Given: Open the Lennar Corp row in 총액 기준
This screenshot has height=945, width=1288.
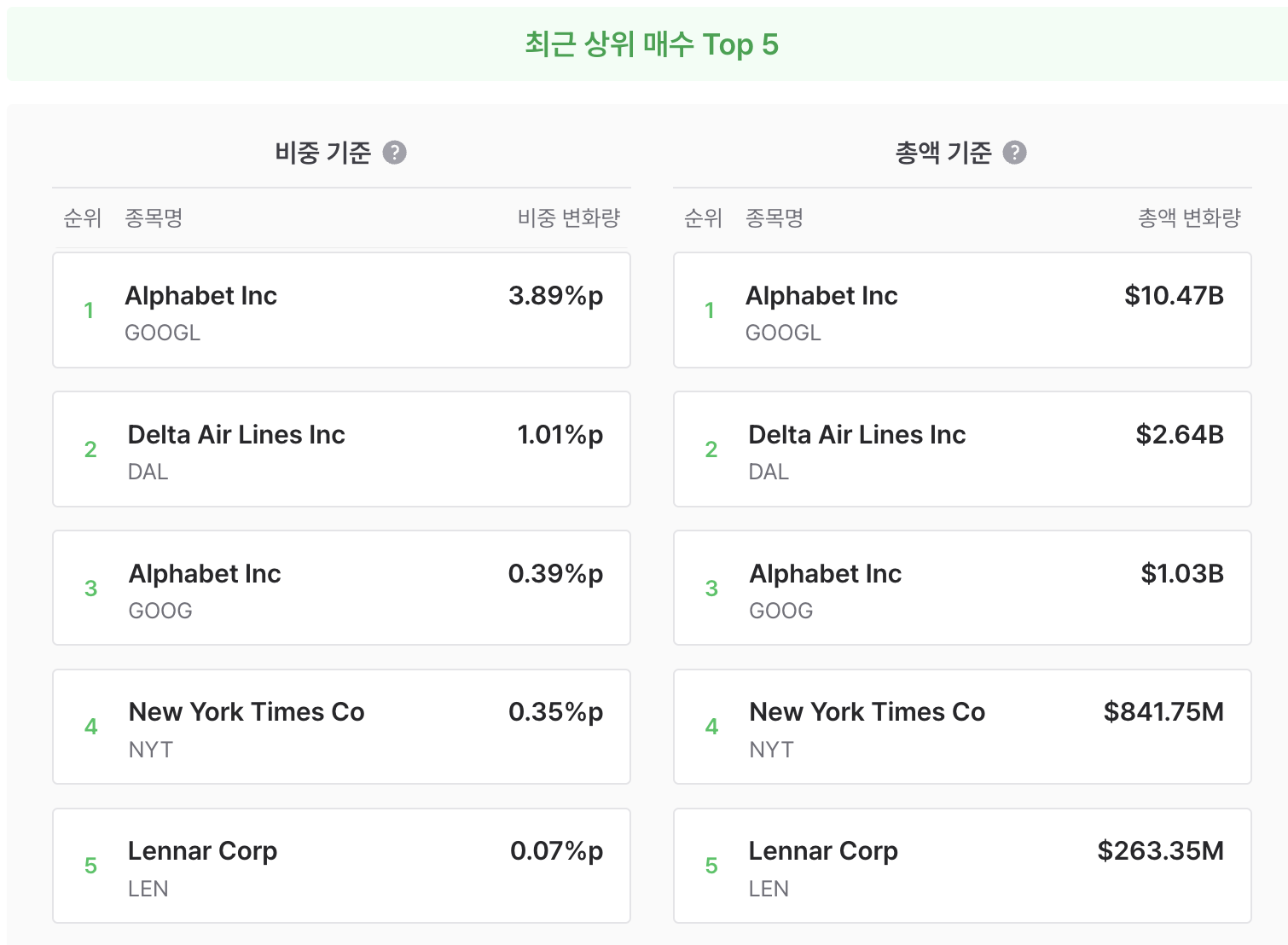Looking at the screenshot, I should coord(962,866).
